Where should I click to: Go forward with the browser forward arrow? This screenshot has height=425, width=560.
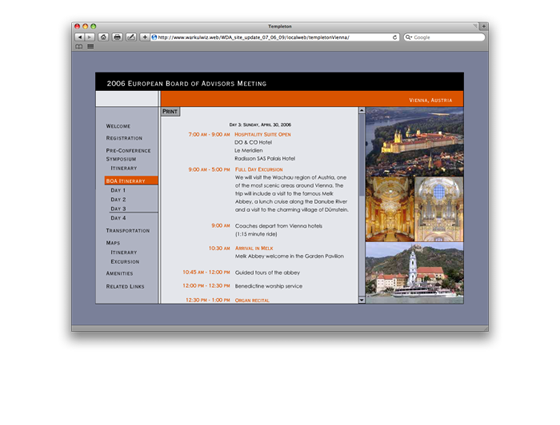(89, 37)
